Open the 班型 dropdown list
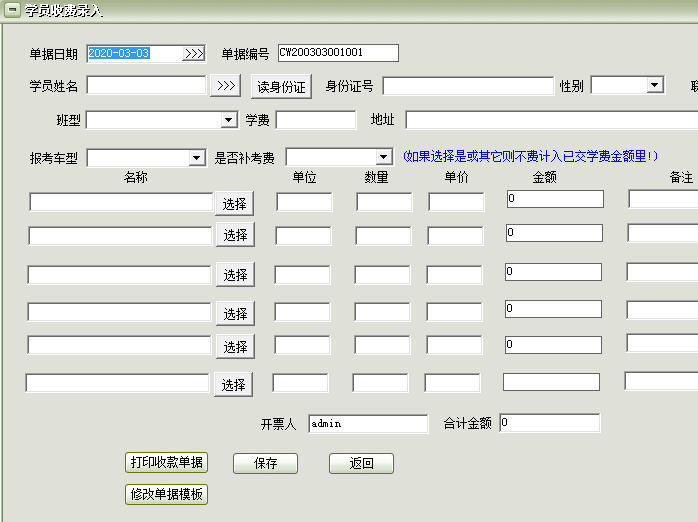 click(229, 121)
